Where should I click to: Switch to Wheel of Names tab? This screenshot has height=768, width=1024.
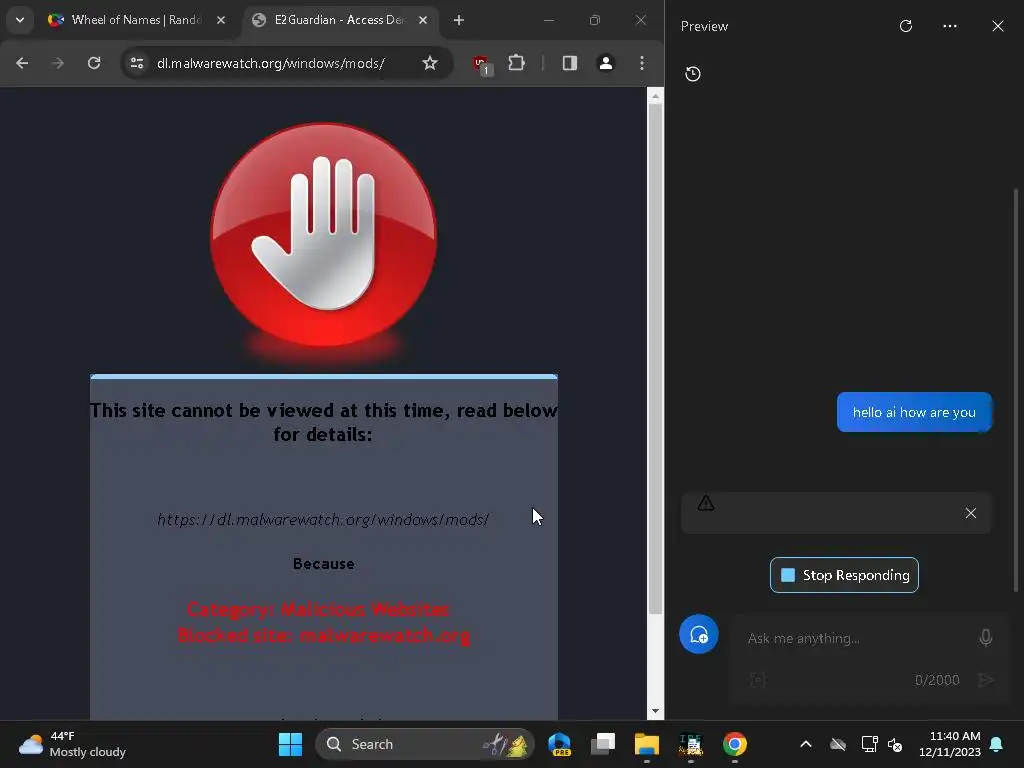pos(137,20)
